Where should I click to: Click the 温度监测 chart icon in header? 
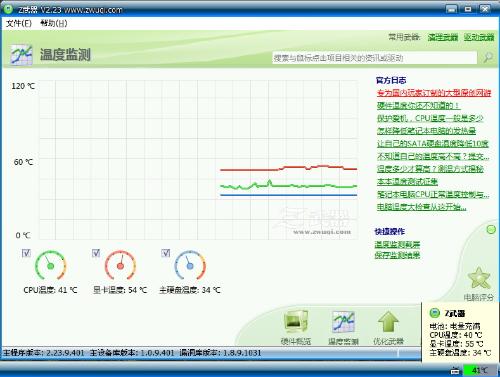click(21, 54)
